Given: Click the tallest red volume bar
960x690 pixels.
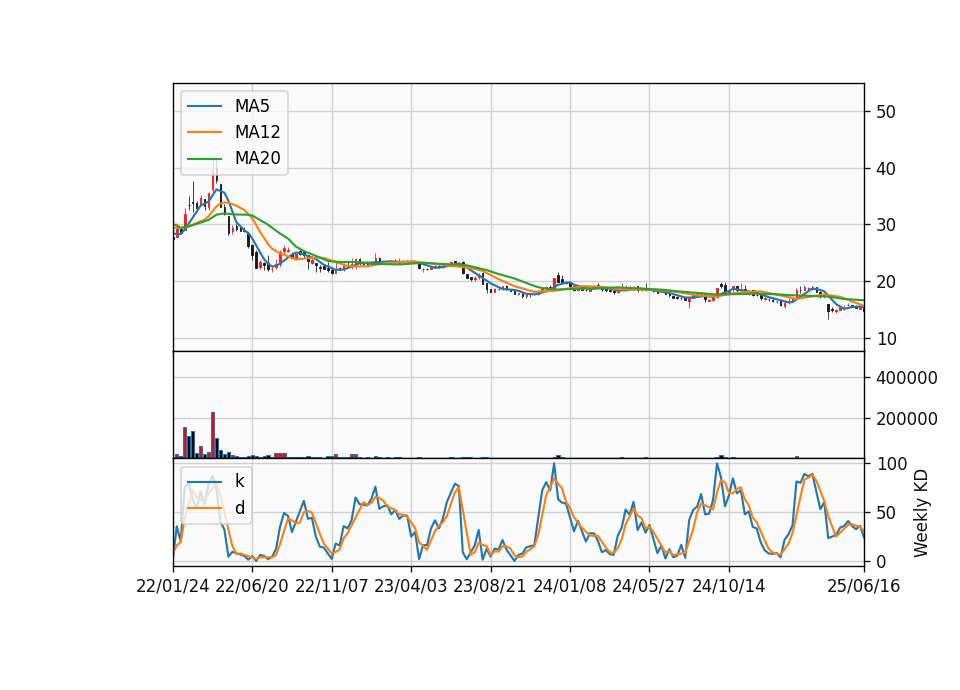Looking at the screenshot, I should 213,435.
